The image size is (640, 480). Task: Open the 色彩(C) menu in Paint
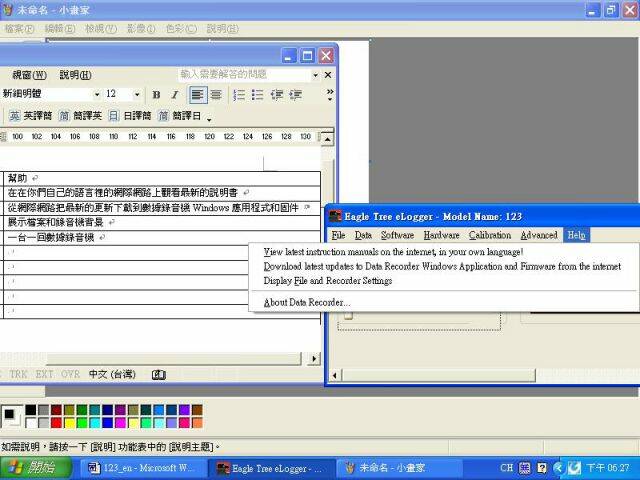[181, 29]
